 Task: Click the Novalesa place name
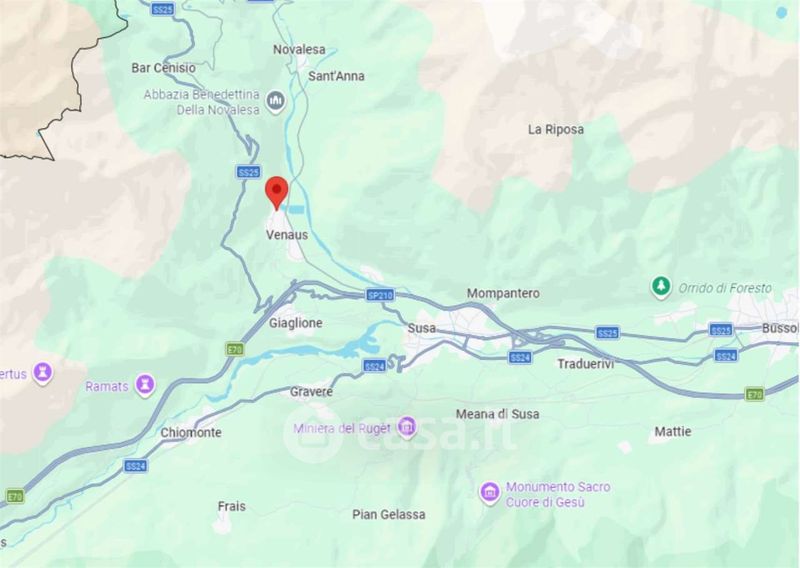299,50
